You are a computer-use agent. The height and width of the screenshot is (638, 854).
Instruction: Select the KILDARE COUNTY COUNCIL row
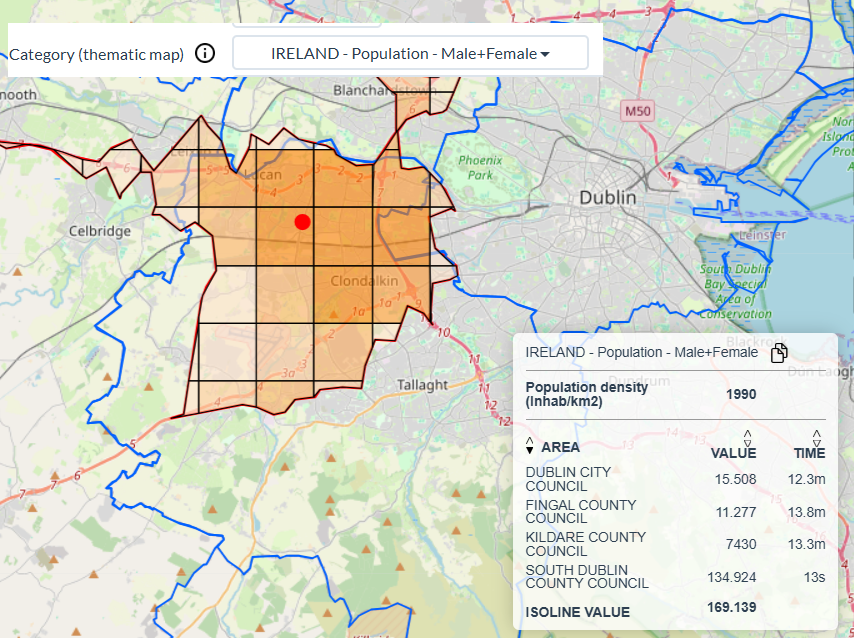[675, 544]
